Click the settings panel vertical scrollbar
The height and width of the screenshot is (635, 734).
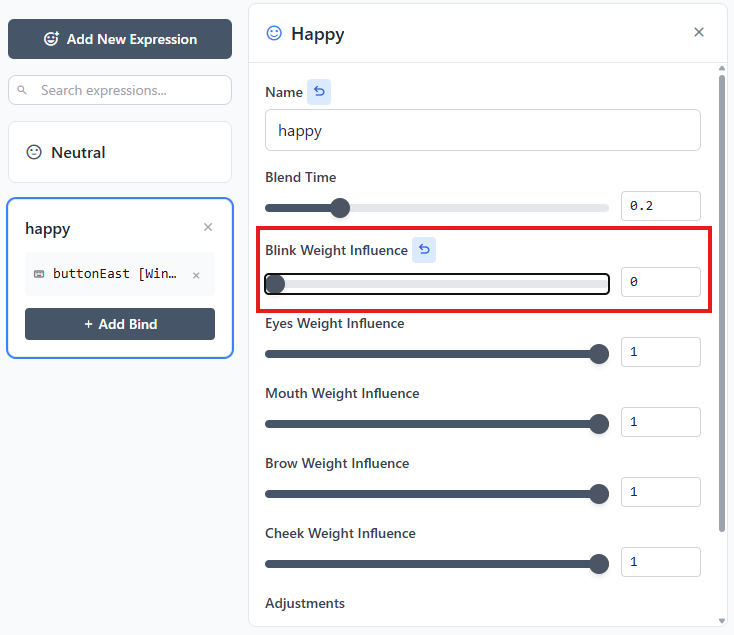(x=722, y=300)
